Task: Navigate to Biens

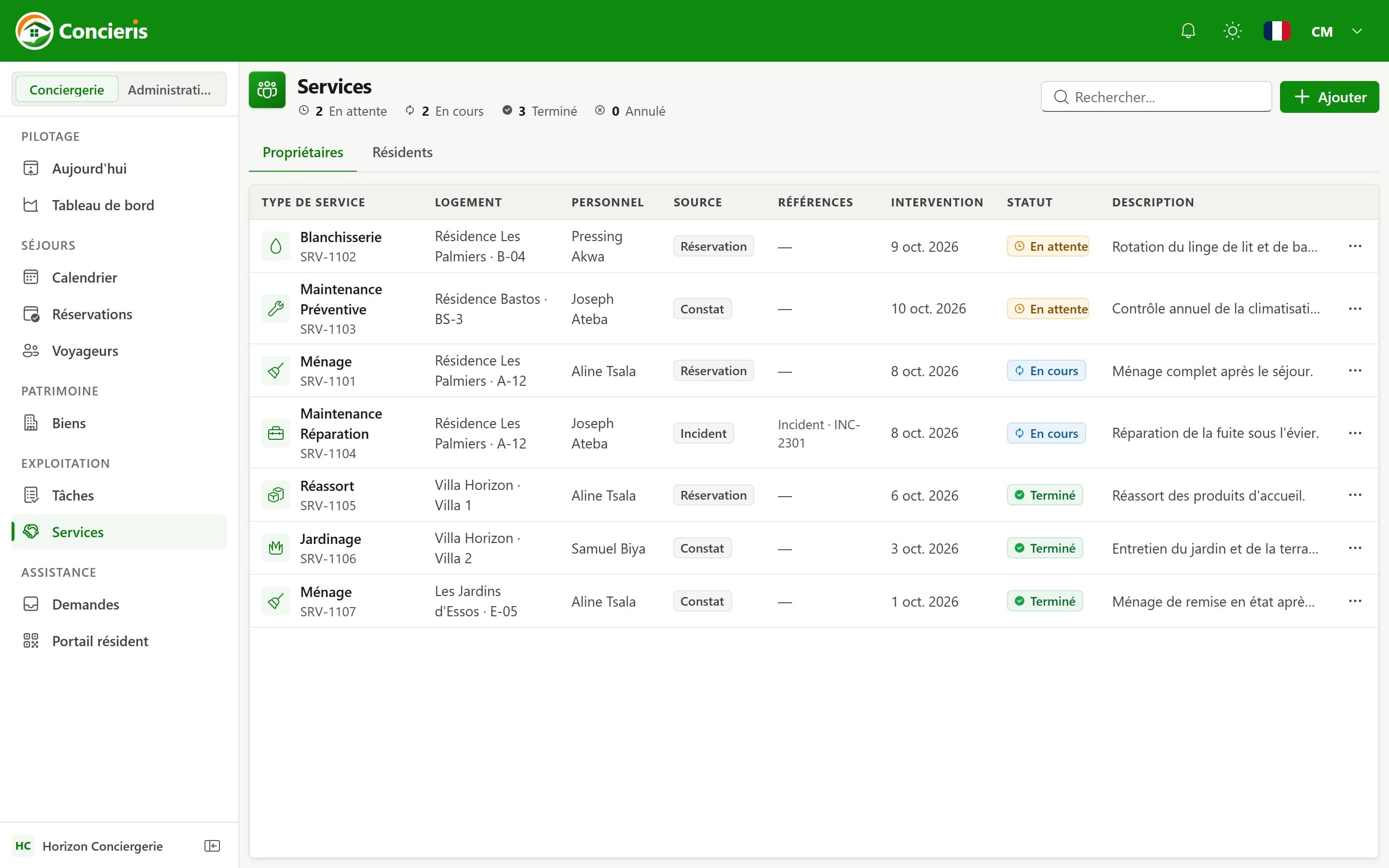Action: pyautogui.click(x=119, y=423)
